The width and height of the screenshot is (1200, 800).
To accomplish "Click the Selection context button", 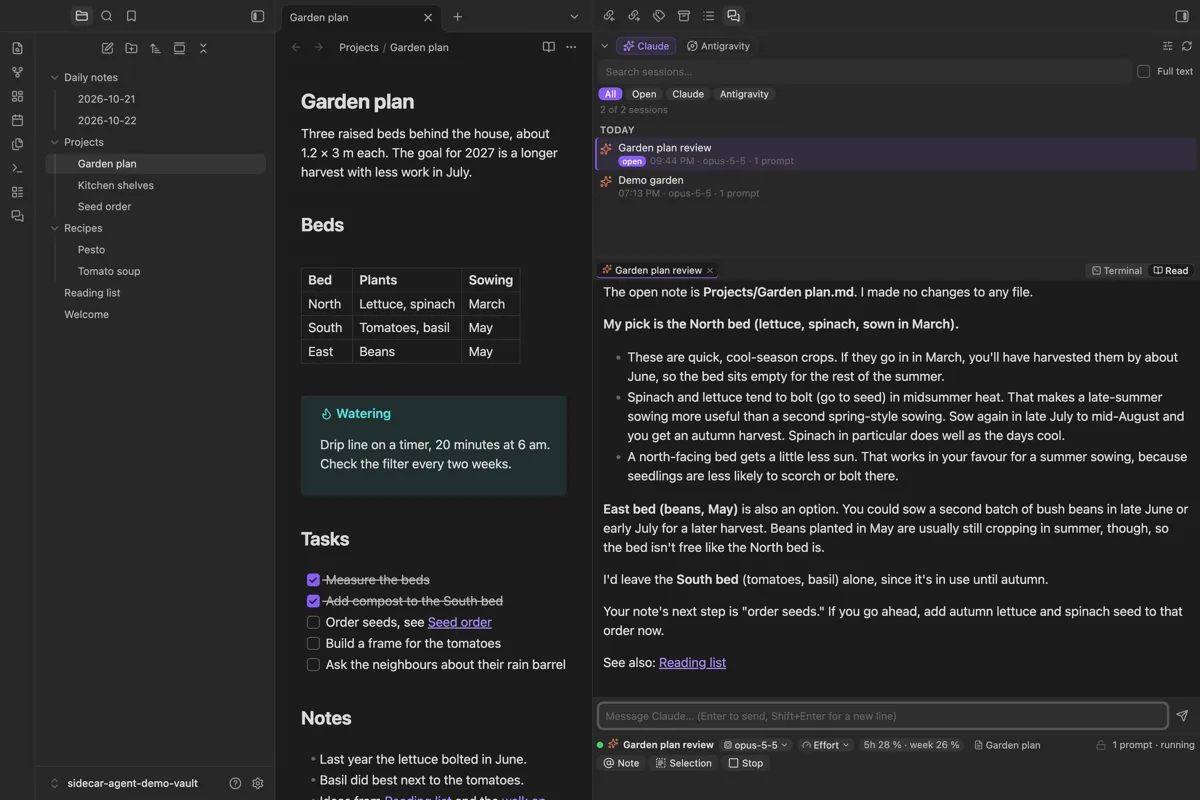I will pos(684,763).
